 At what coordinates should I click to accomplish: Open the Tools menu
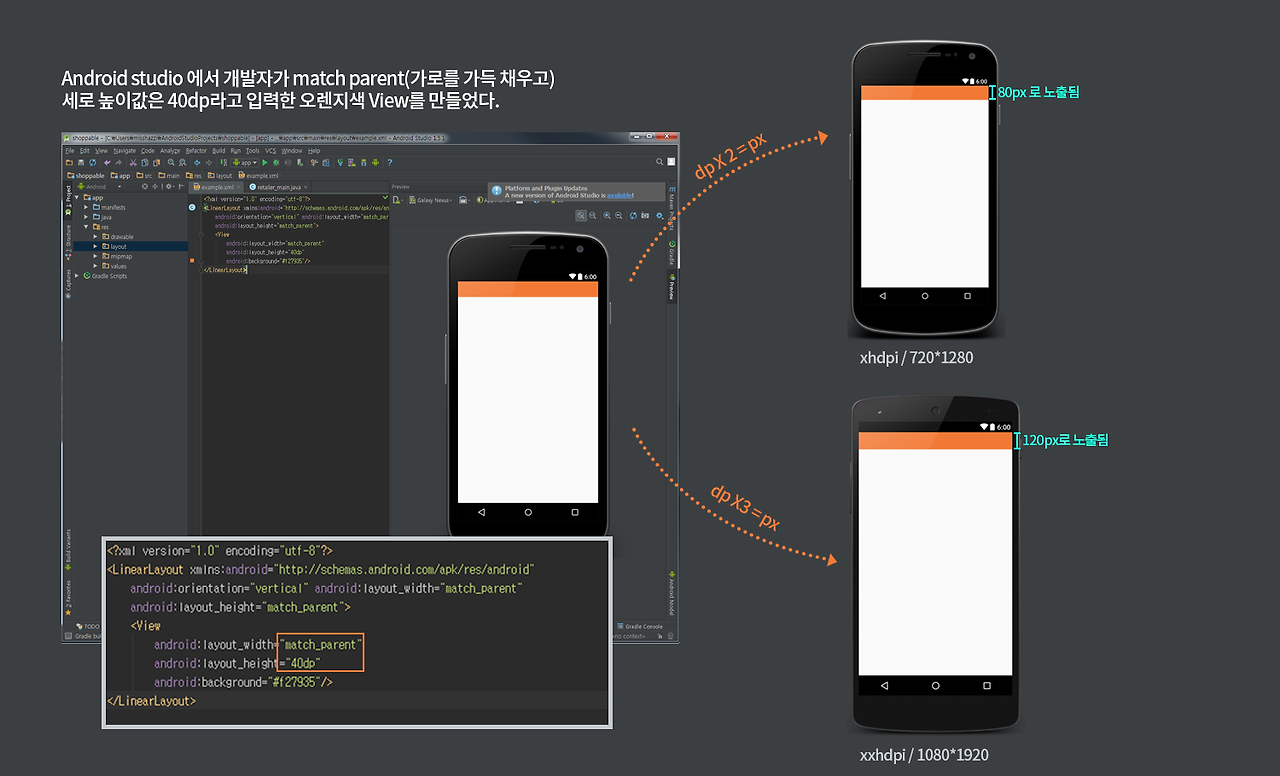(253, 150)
